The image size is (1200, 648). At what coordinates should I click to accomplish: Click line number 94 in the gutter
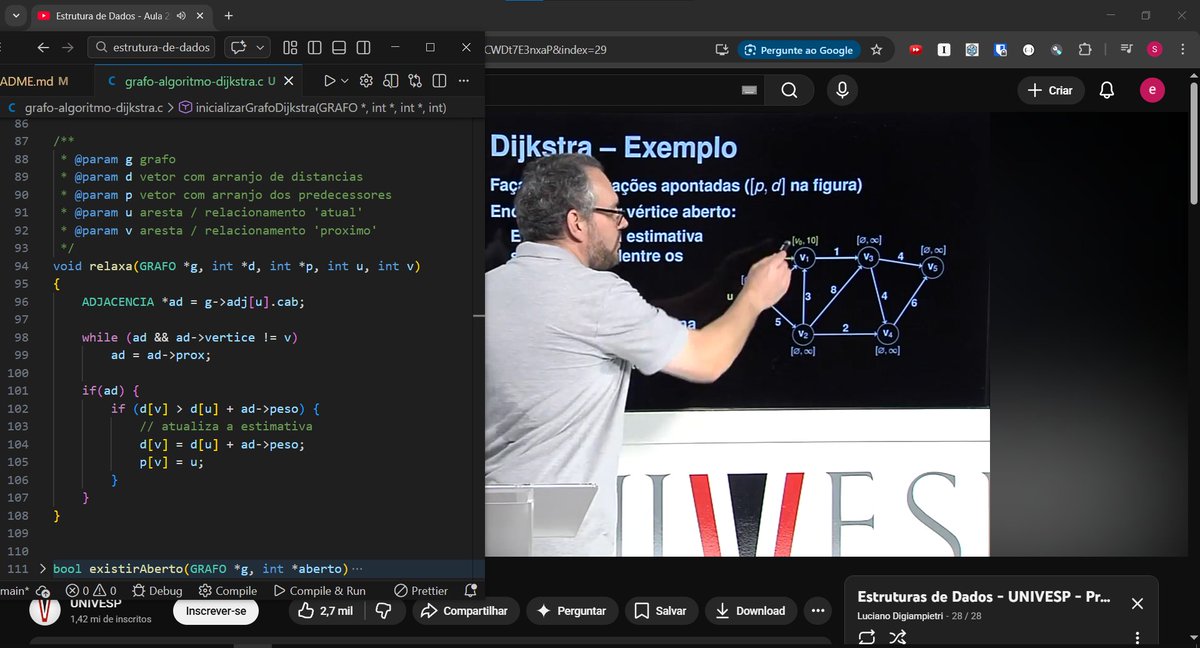[21, 266]
